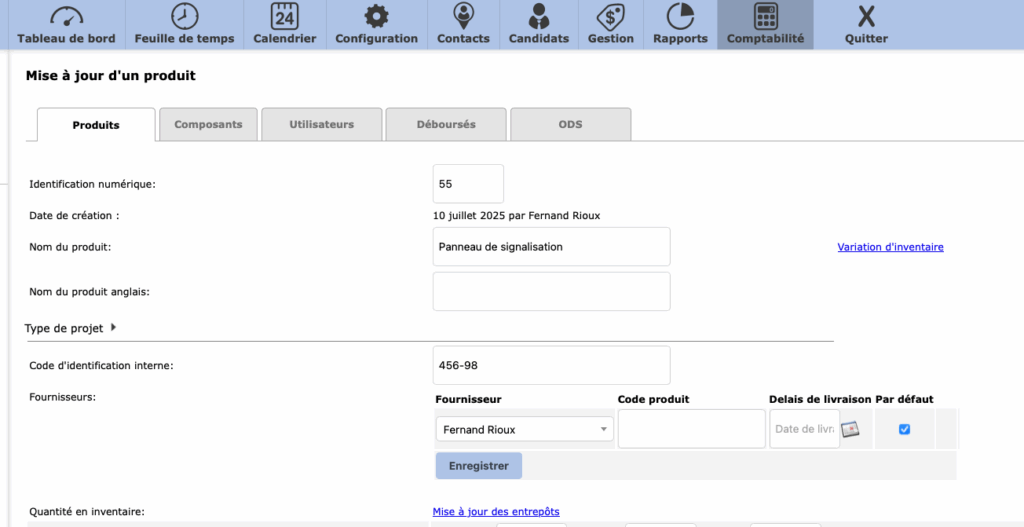1024x527 pixels.
Task: Expand the Type de projet section
Action: 113,327
